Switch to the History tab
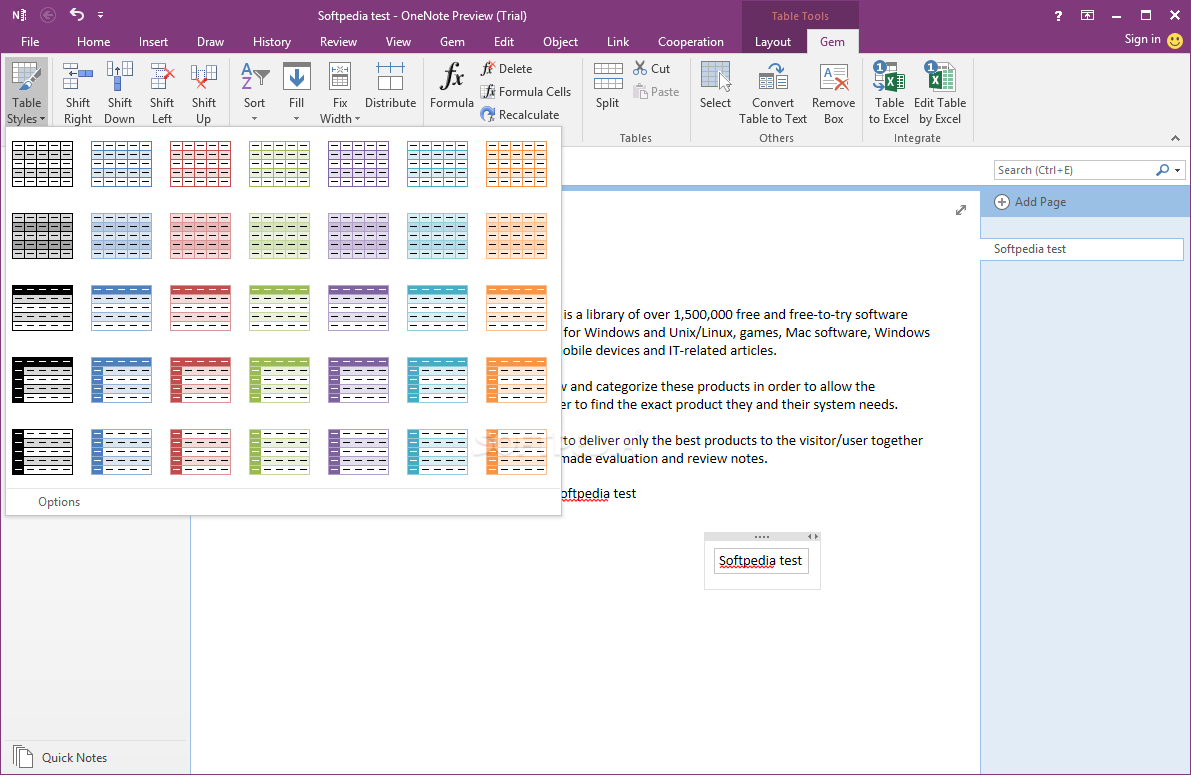This screenshot has width=1191, height=775. coord(272,42)
